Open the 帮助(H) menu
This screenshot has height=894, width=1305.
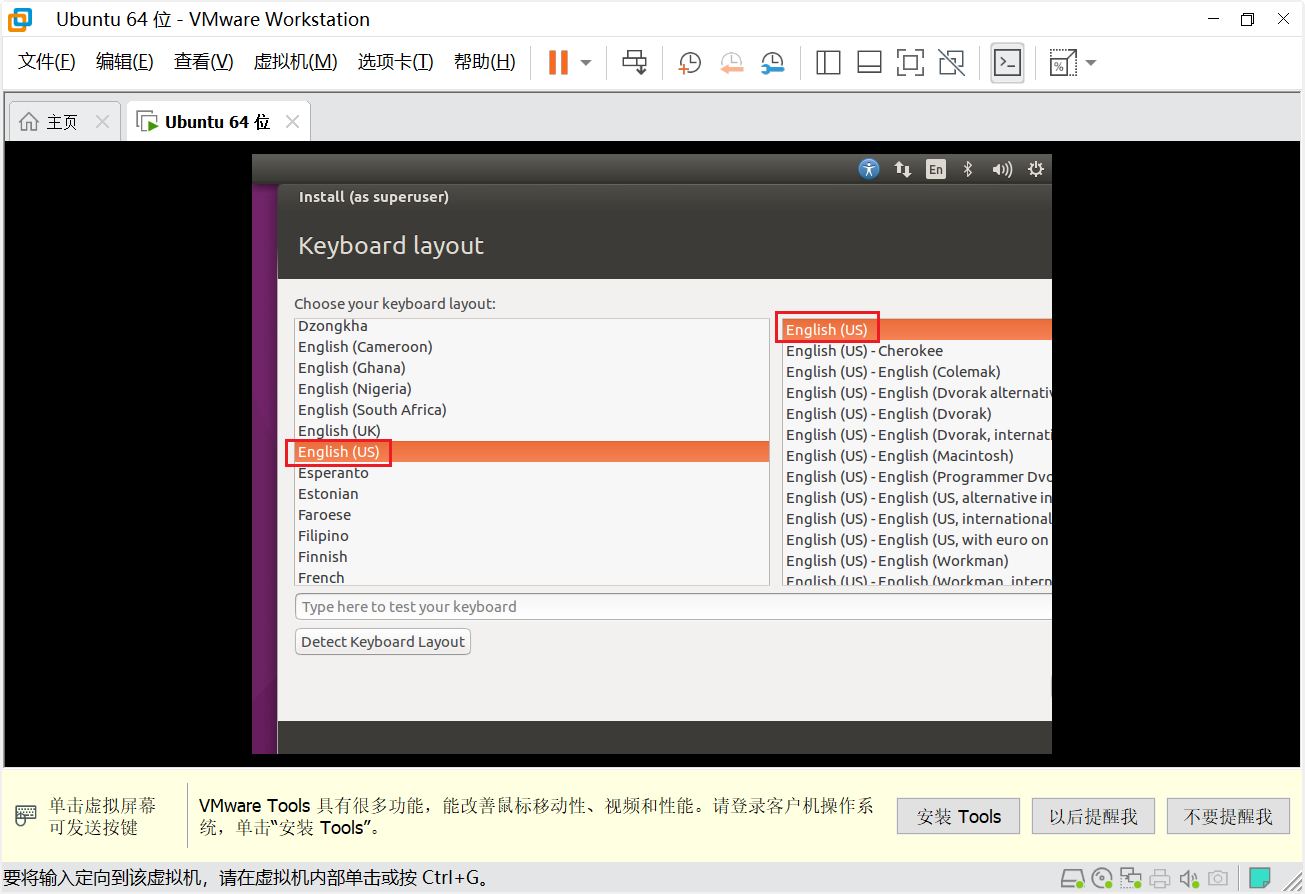(484, 62)
